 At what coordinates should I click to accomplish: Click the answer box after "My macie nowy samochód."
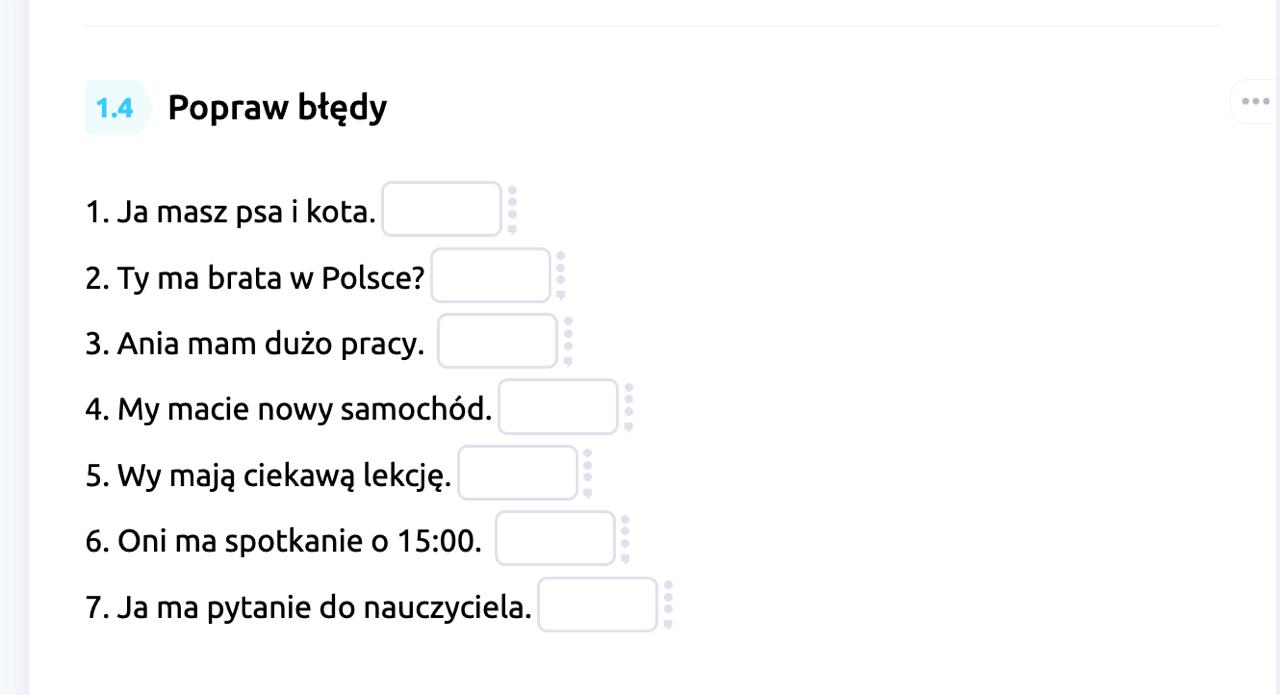click(x=558, y=407)
